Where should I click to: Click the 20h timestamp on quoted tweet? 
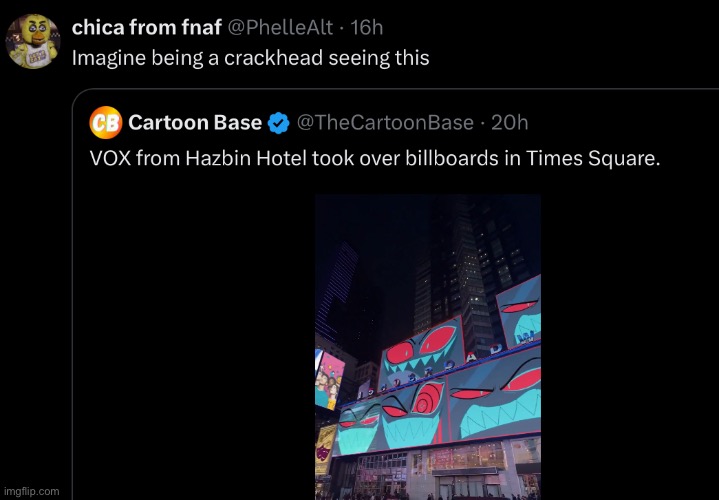[510, 123]
